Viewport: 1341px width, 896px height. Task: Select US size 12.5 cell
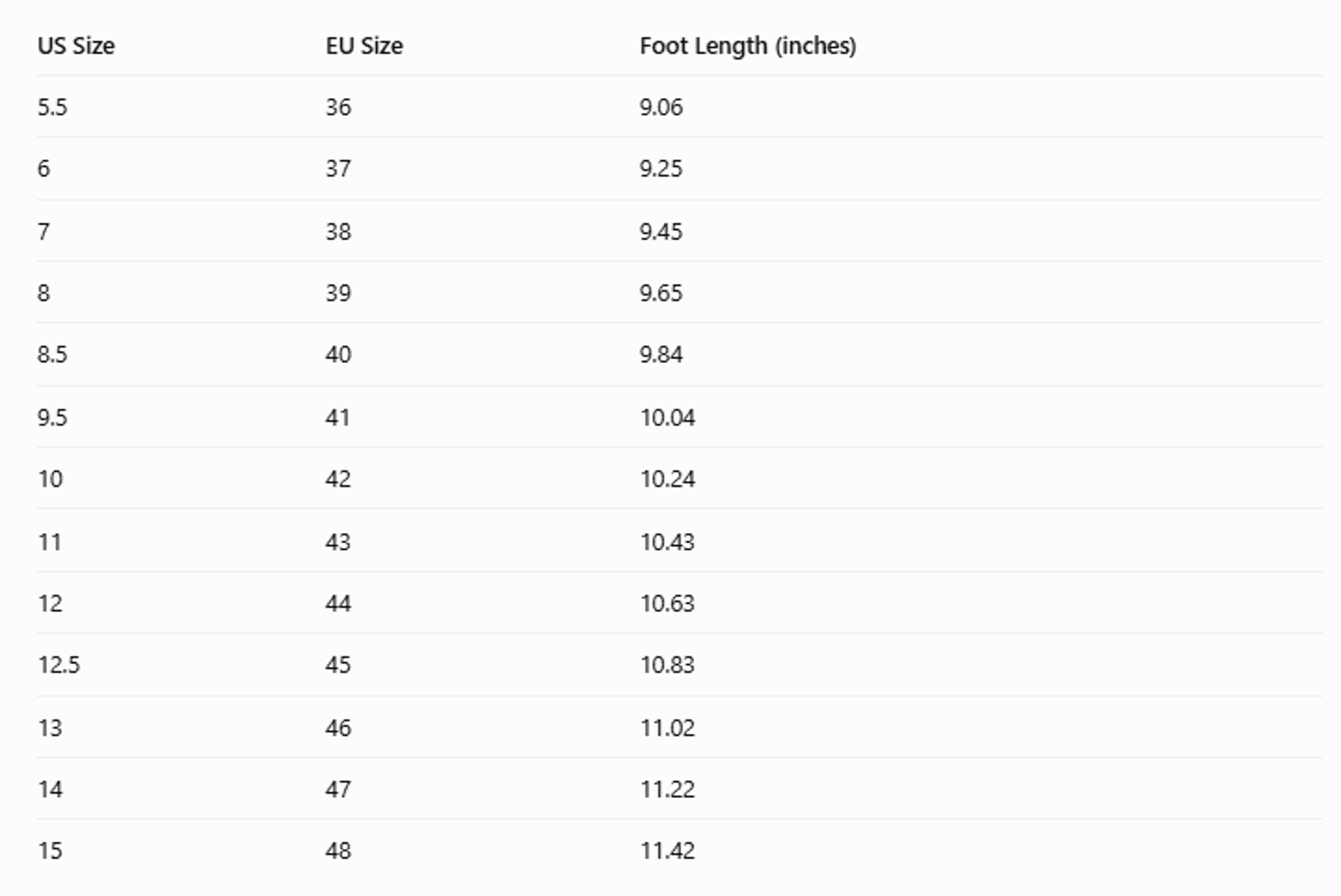pyautogui.click(x=59, y=665)
